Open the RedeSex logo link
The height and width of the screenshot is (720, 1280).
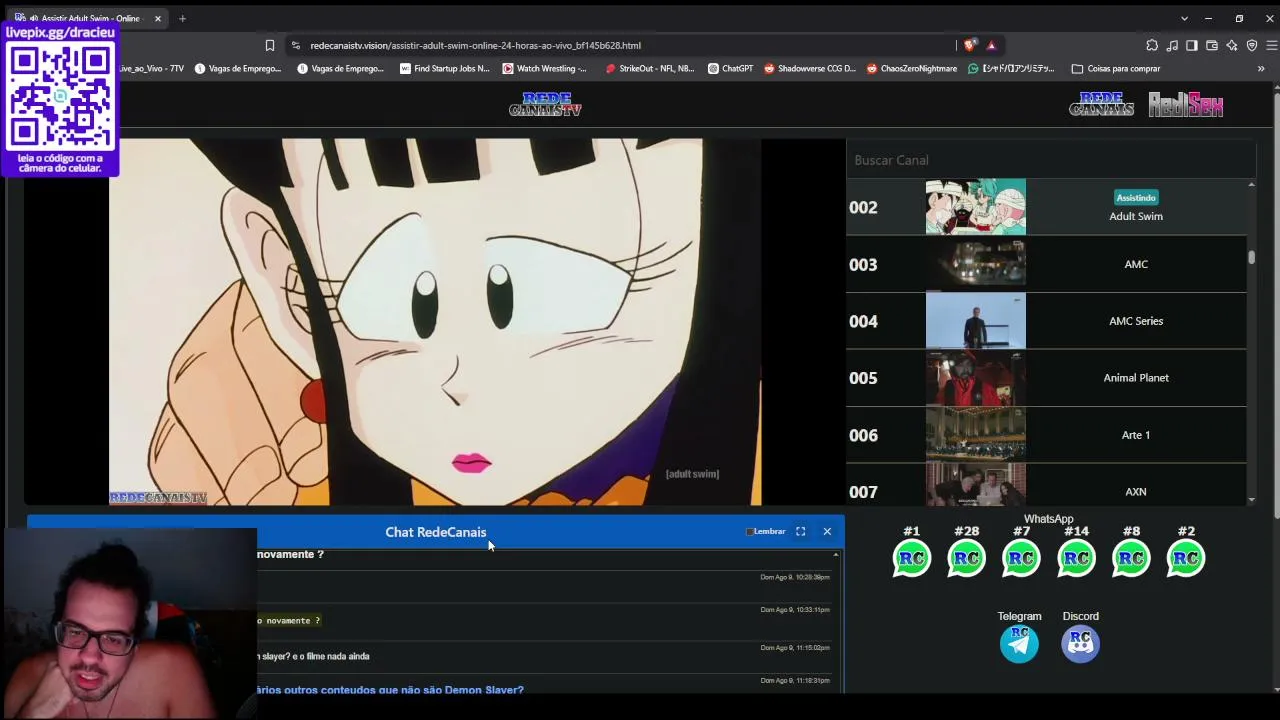[x=1185, y=104]
